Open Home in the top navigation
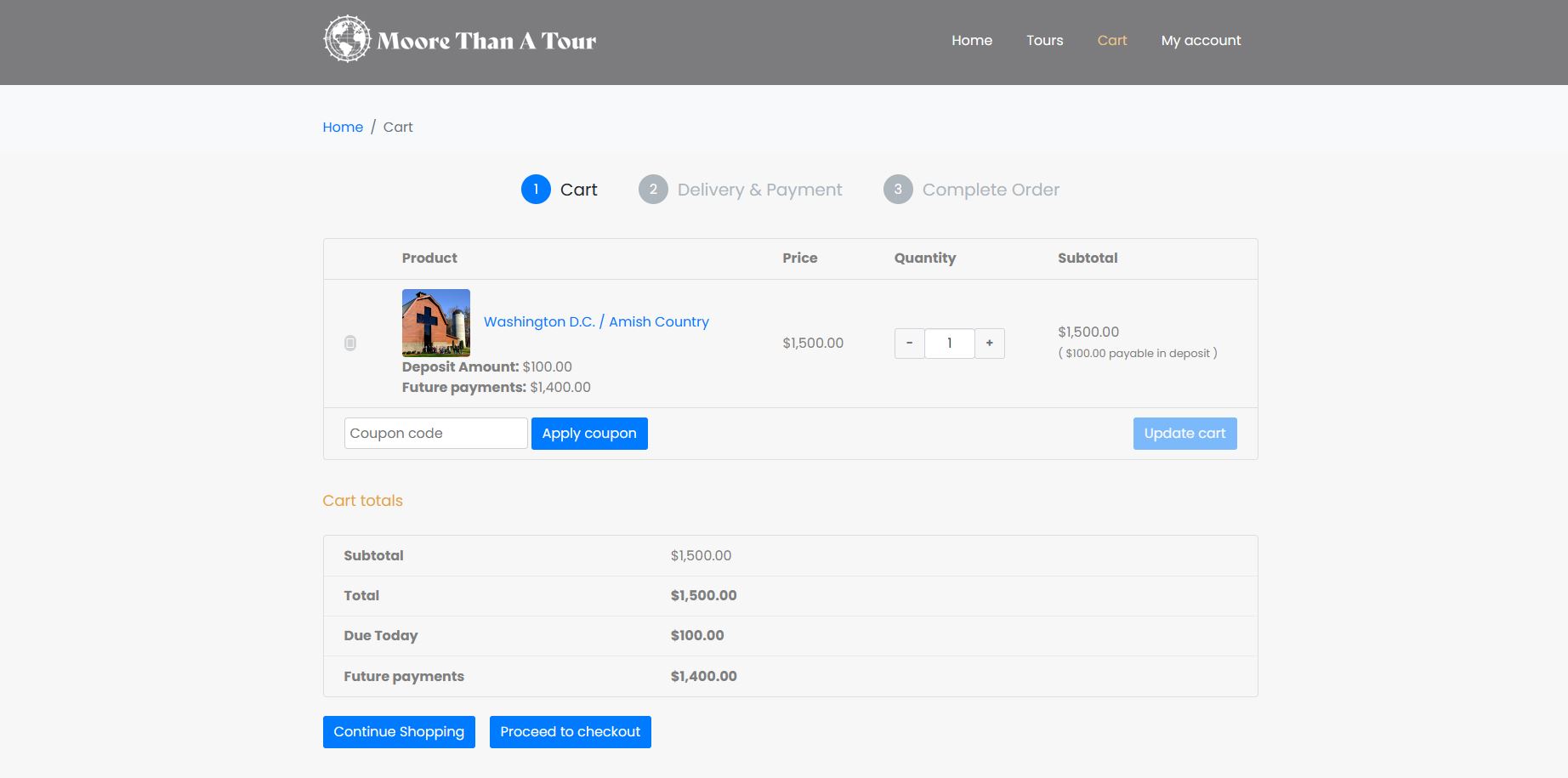 tap(972, 40)
